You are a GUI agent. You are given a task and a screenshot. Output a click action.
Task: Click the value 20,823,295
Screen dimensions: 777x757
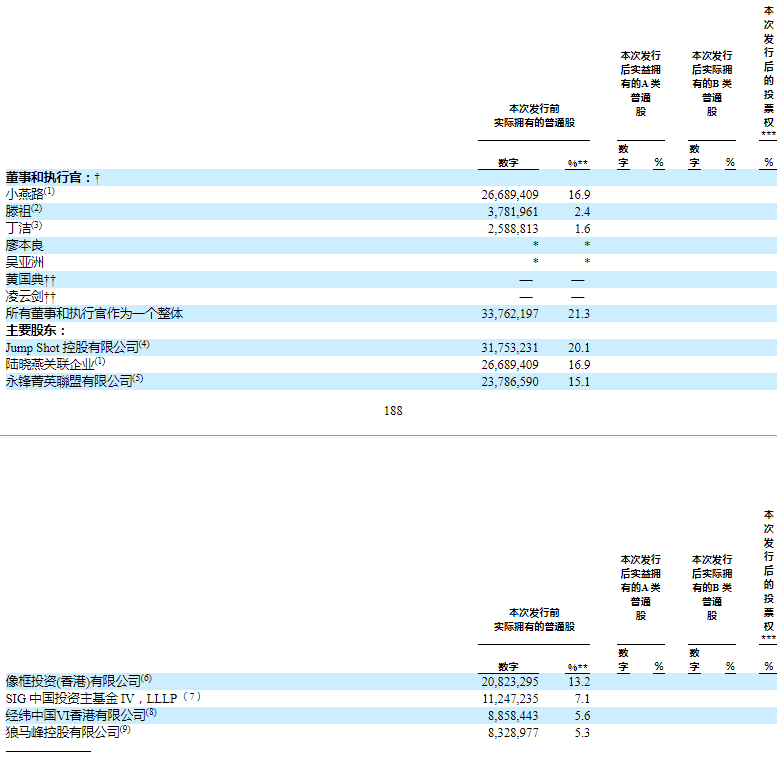[x=510, y=682]
